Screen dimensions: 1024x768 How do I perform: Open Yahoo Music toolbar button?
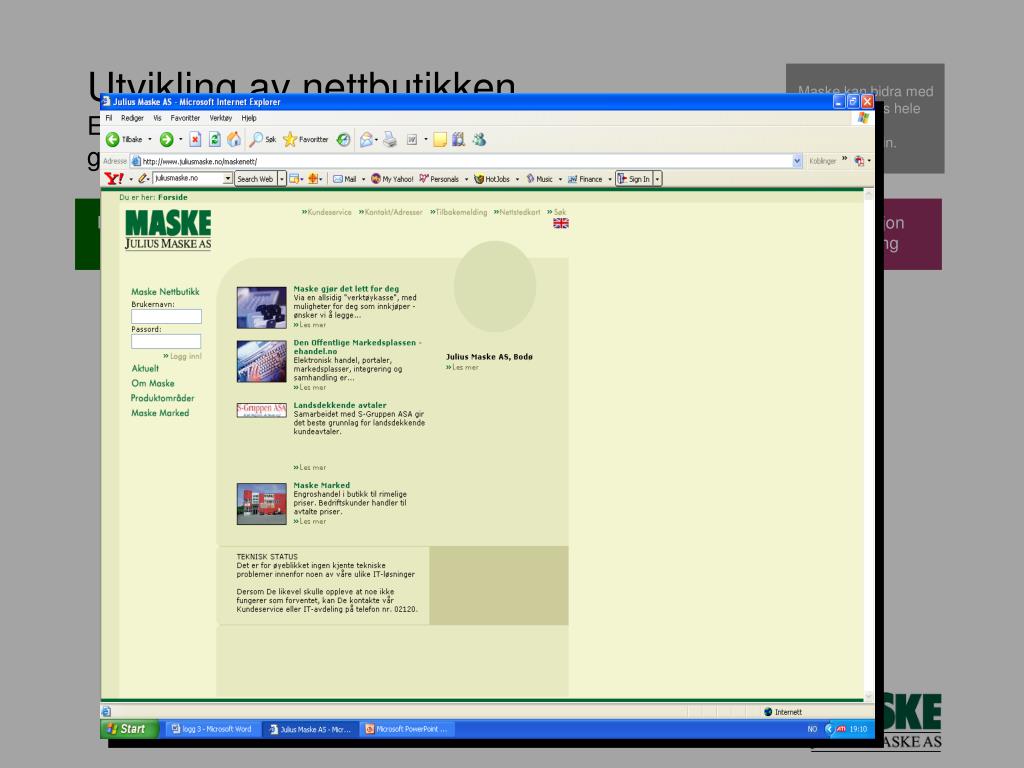tap(539, 179)
